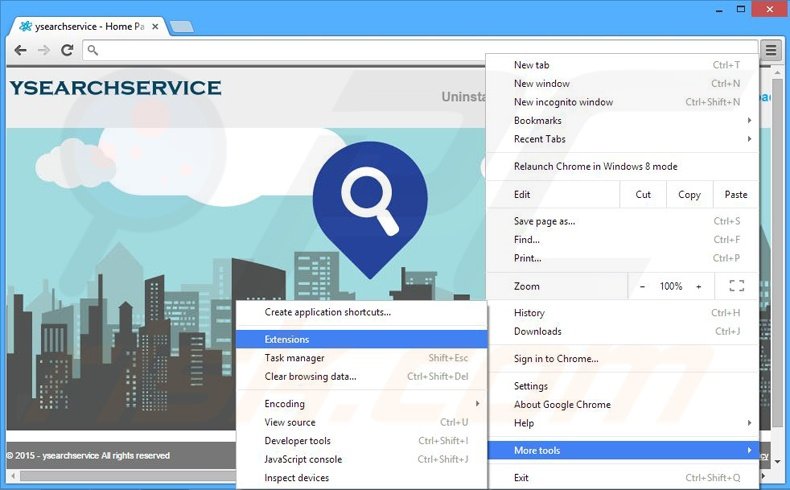Image resolution: width=790 pixels, height=490 pixels.
Task: Select Print... menu item
Action: tap(624, 258)
